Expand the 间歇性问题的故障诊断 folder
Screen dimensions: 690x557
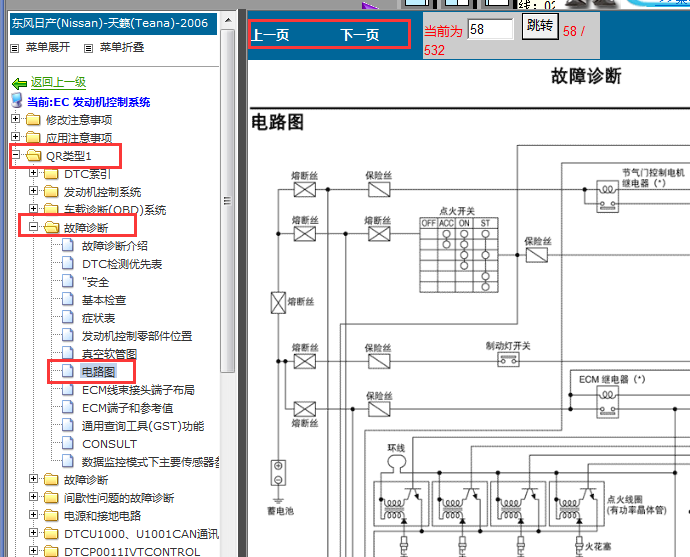(33, 496)
